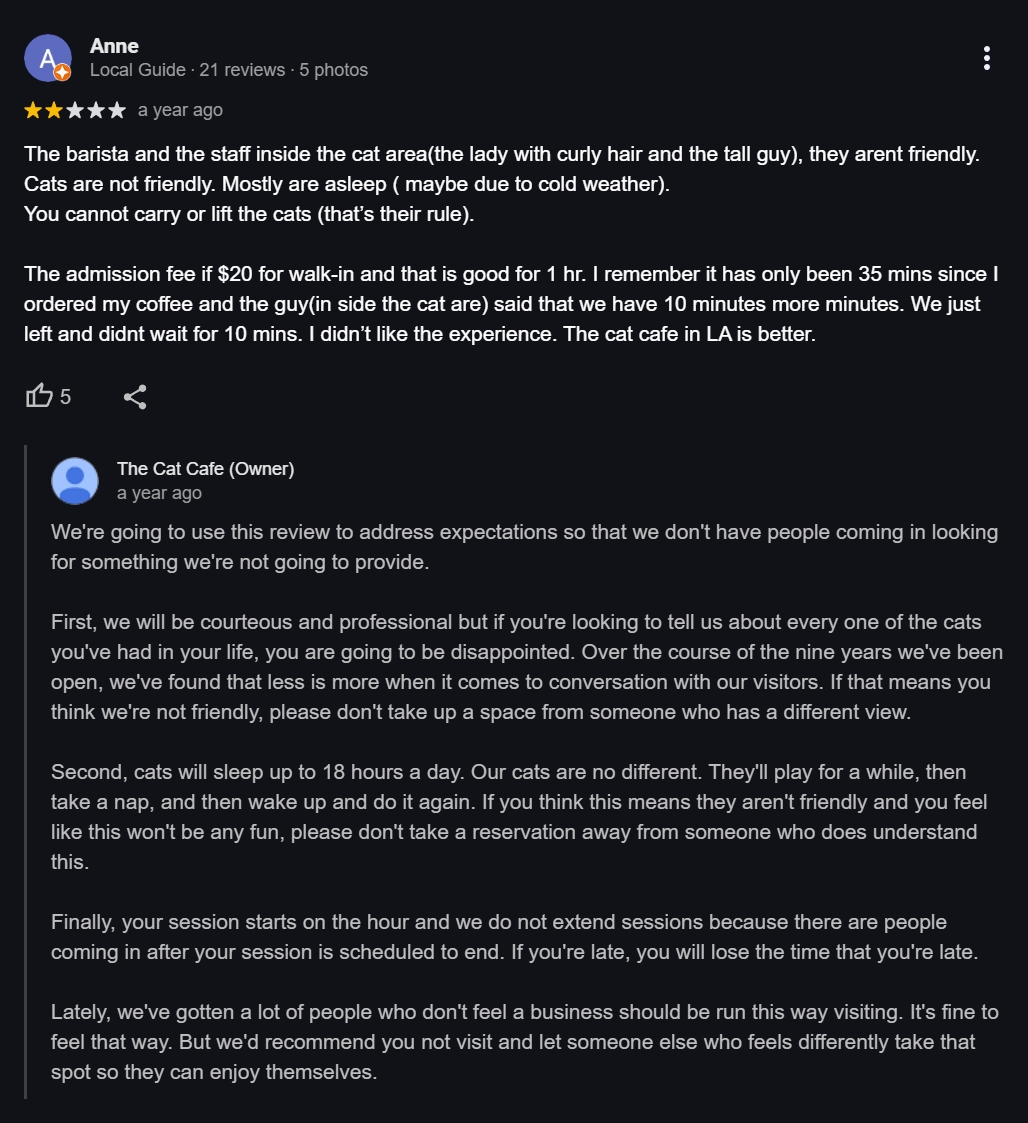The image size is (1028, 1123).
Task: Click Anne's purple profile avatar
Action: pyautogui.click(x=46, y=57)
